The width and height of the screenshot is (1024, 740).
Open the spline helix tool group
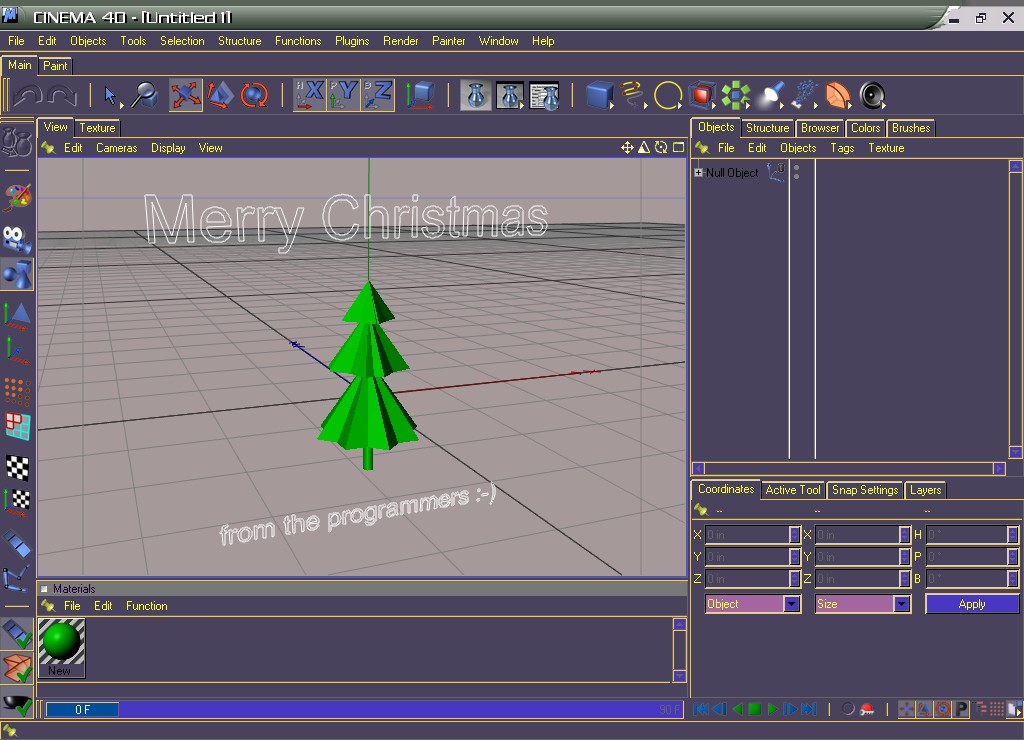tap(633, 95)
